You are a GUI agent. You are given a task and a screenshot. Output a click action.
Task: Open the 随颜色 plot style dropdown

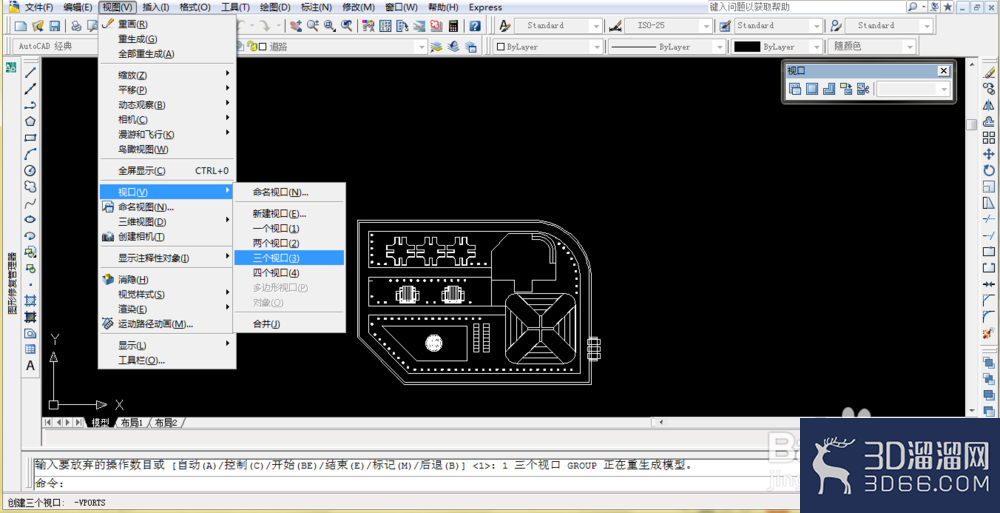[872, 47]
